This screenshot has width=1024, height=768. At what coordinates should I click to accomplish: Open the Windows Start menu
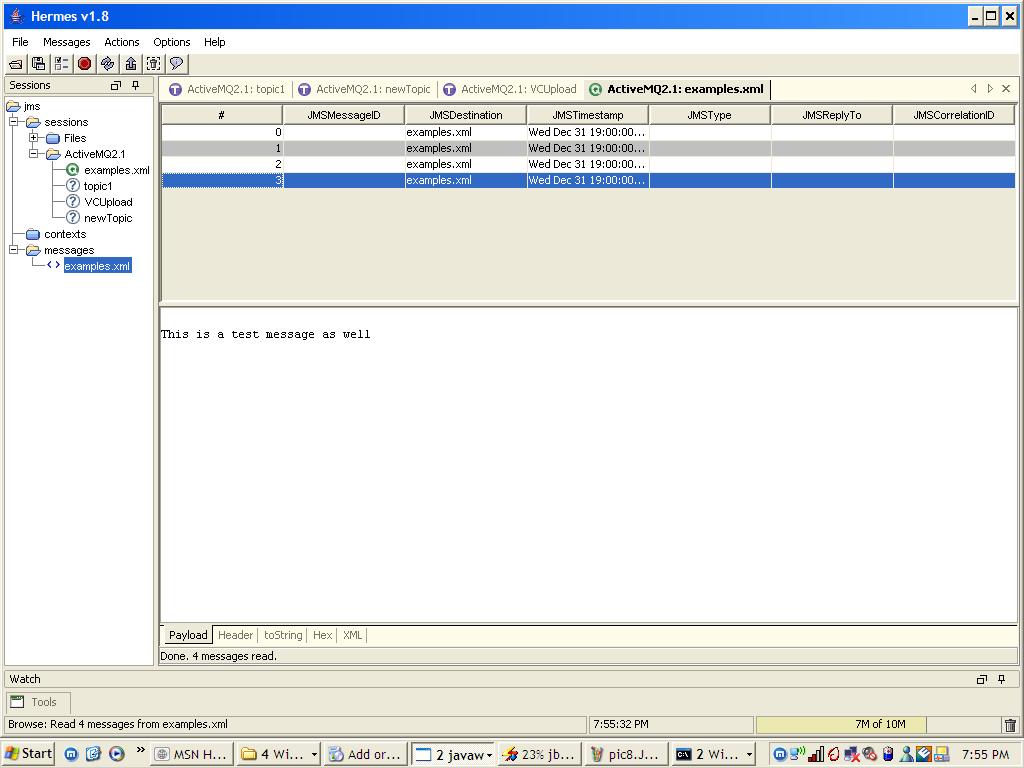28,754
